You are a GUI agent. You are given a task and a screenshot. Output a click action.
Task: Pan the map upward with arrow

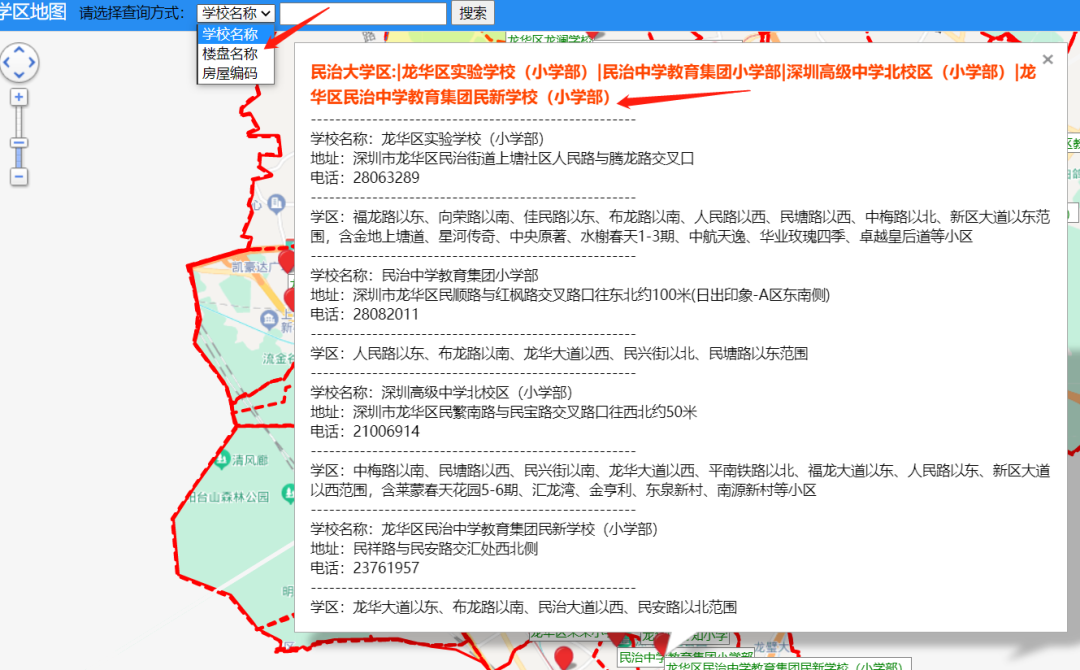point(19,50)
